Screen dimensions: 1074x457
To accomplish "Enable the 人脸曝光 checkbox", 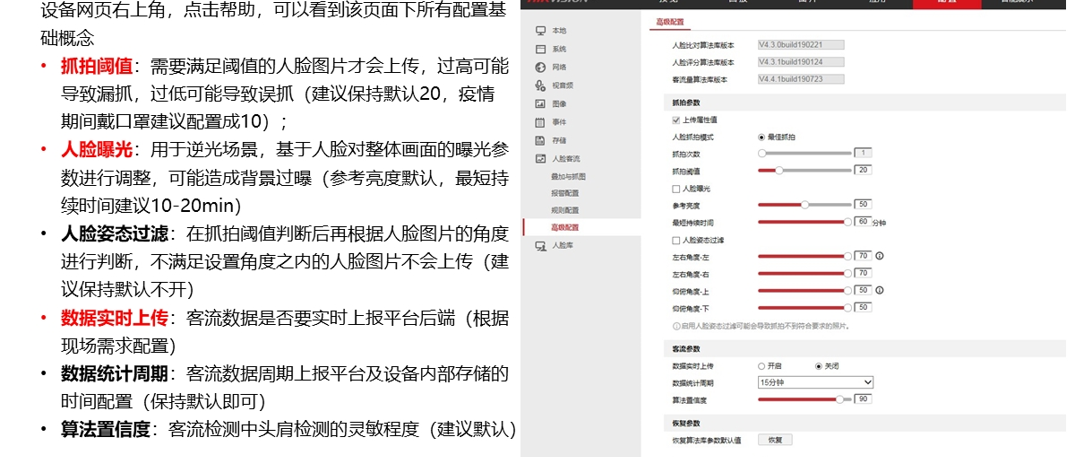I will point(677,188).
